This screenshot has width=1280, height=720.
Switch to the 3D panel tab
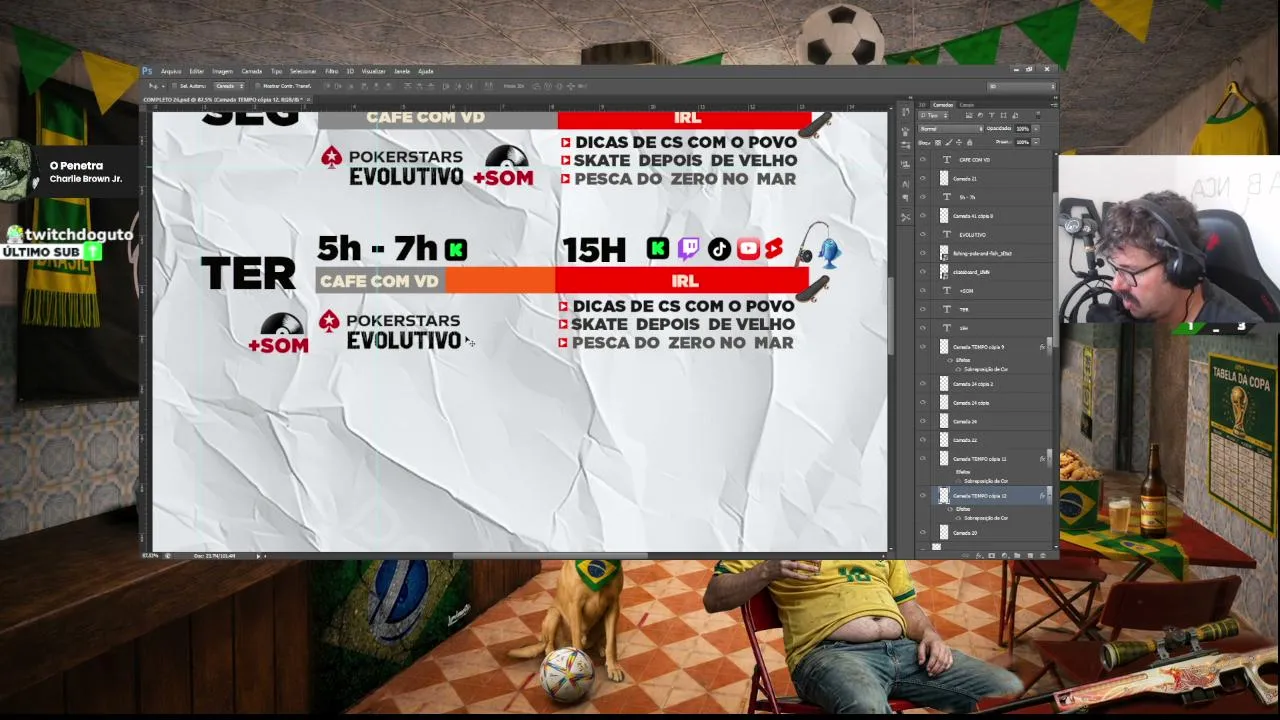tap(923, 104)
